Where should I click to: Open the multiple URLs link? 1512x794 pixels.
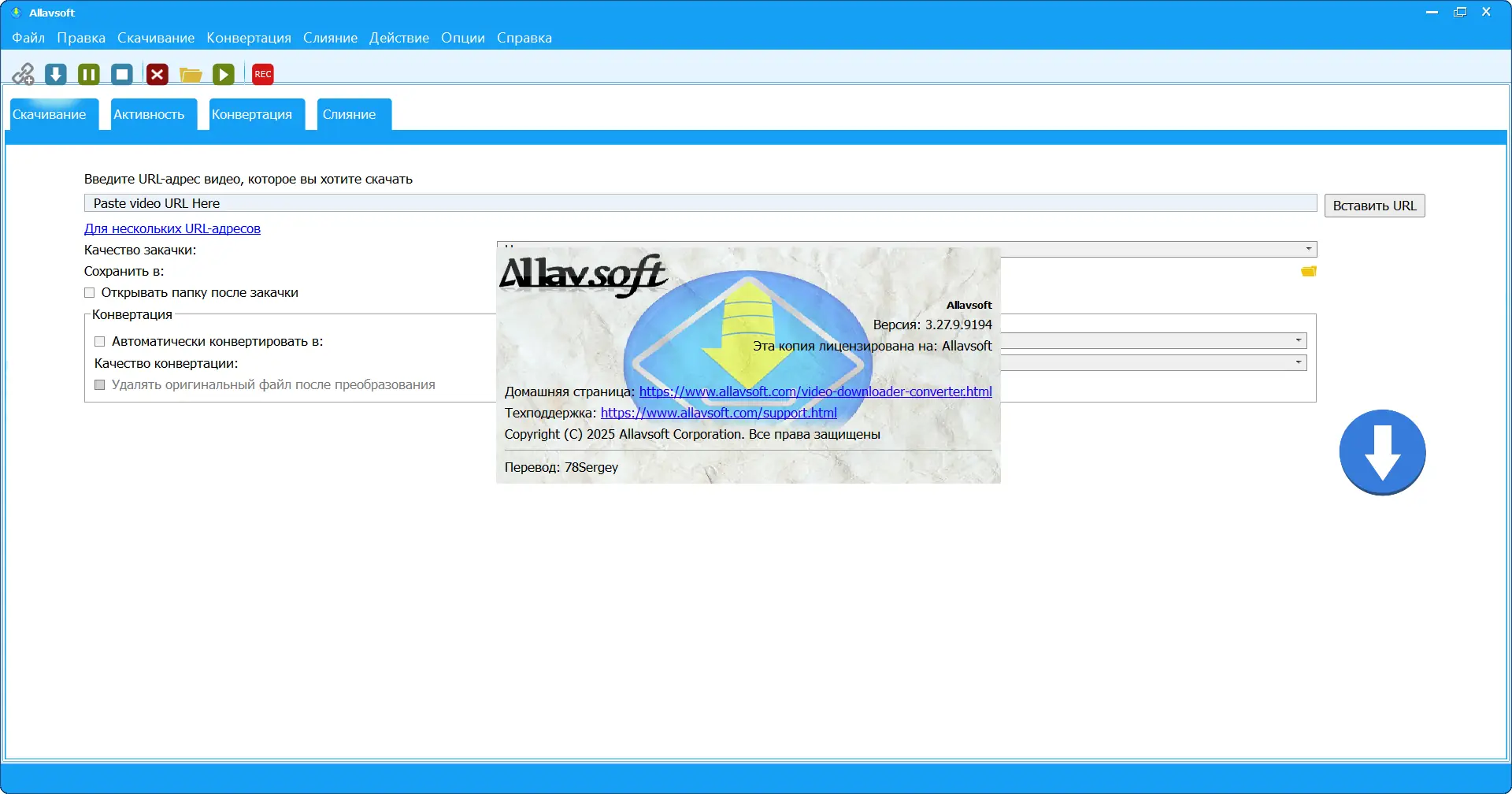[172, 228]
